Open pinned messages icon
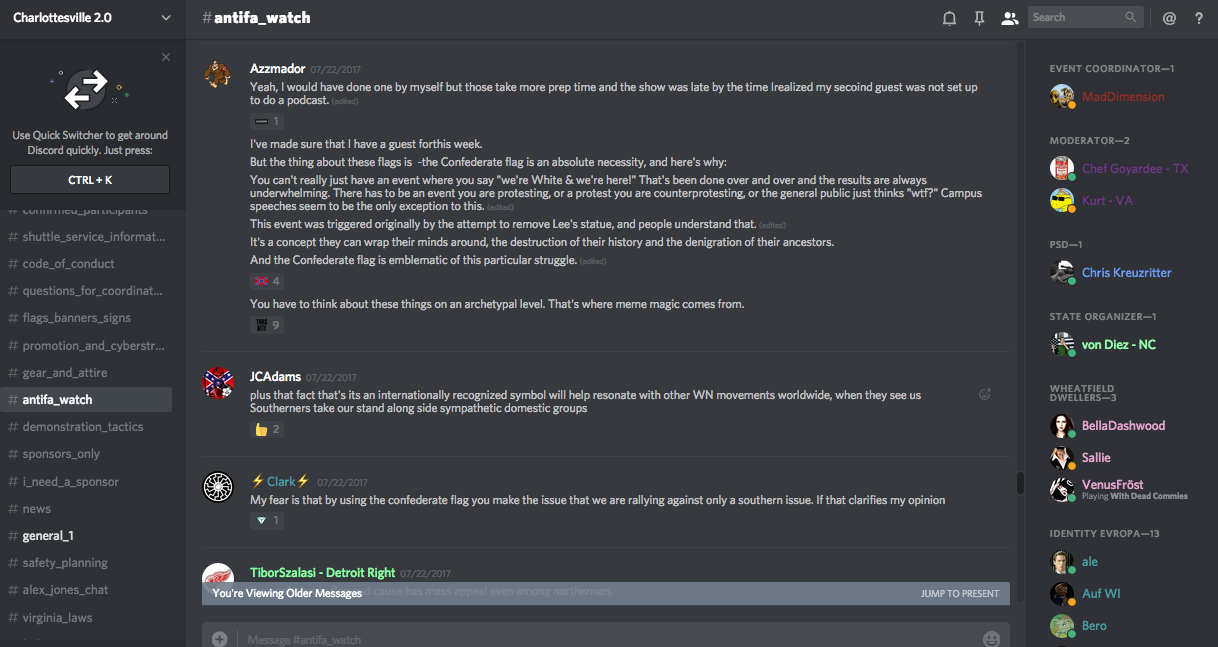 click(980, 18)
